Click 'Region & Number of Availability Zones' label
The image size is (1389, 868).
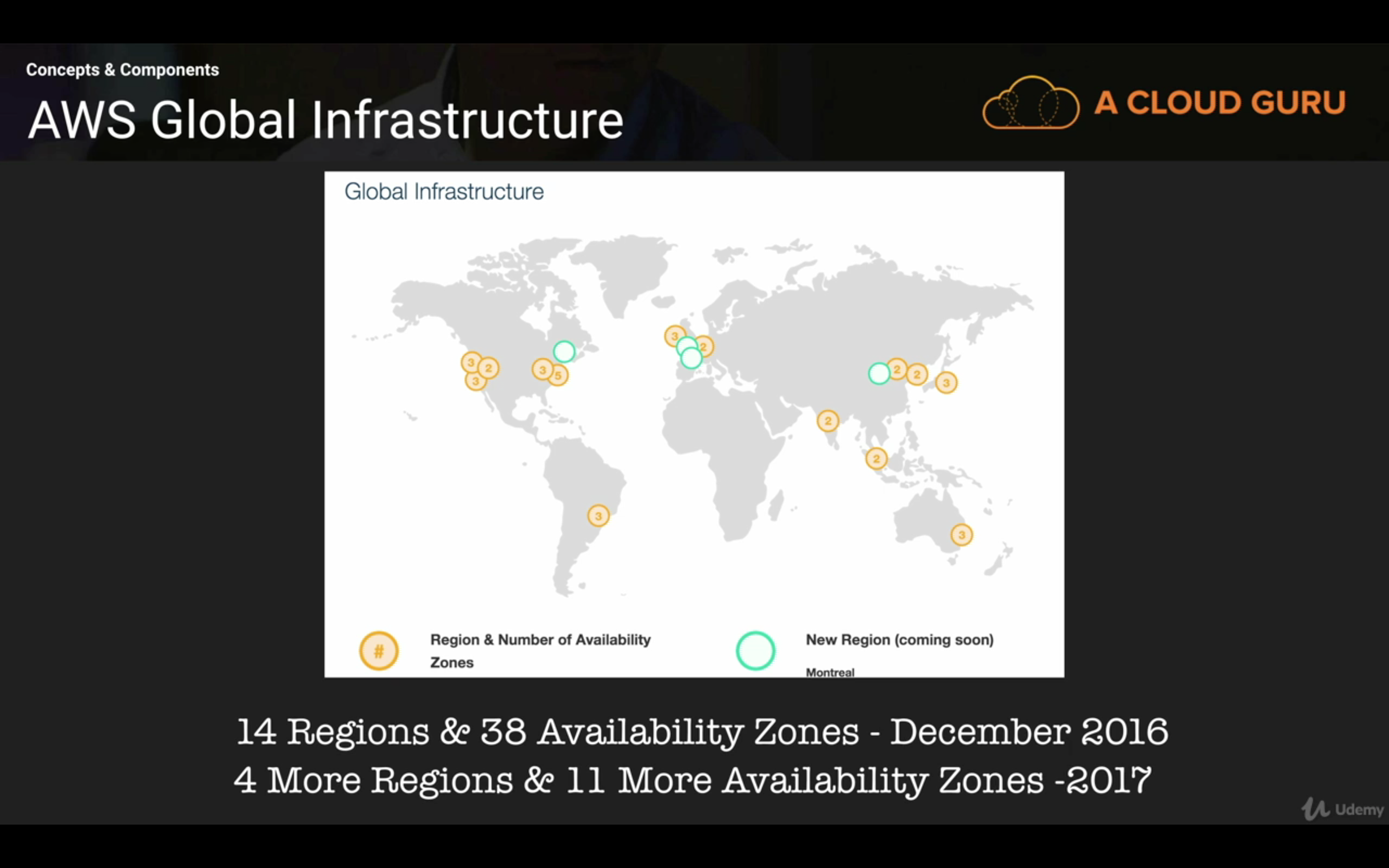click(x=540, y=651)
